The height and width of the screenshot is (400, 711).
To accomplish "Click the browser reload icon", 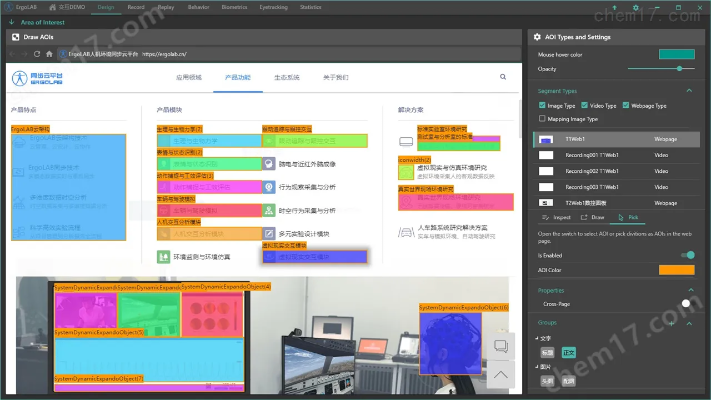I will click(x=36, y=53).
